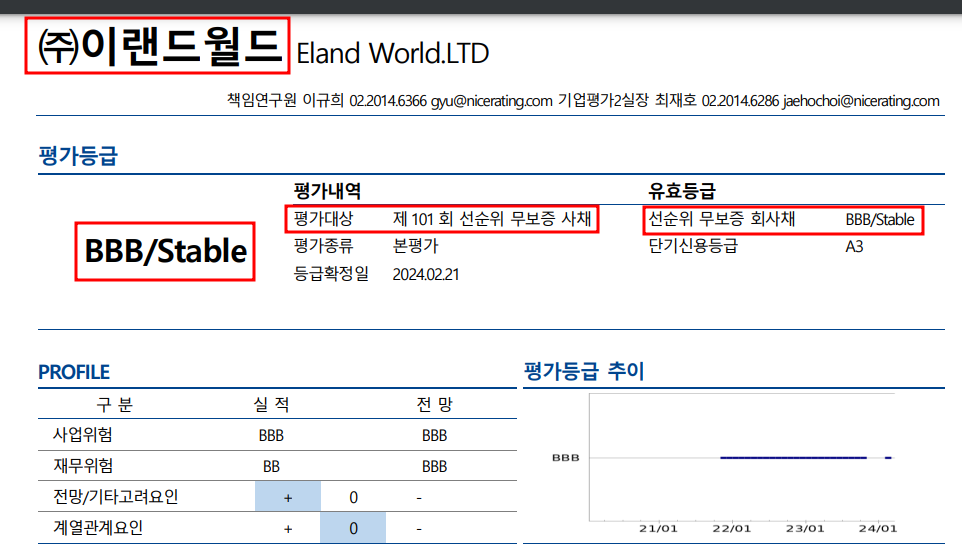Click the 재무위험 row label
Image resolution: width=962 pixels, height=554 pixels.
83,466
